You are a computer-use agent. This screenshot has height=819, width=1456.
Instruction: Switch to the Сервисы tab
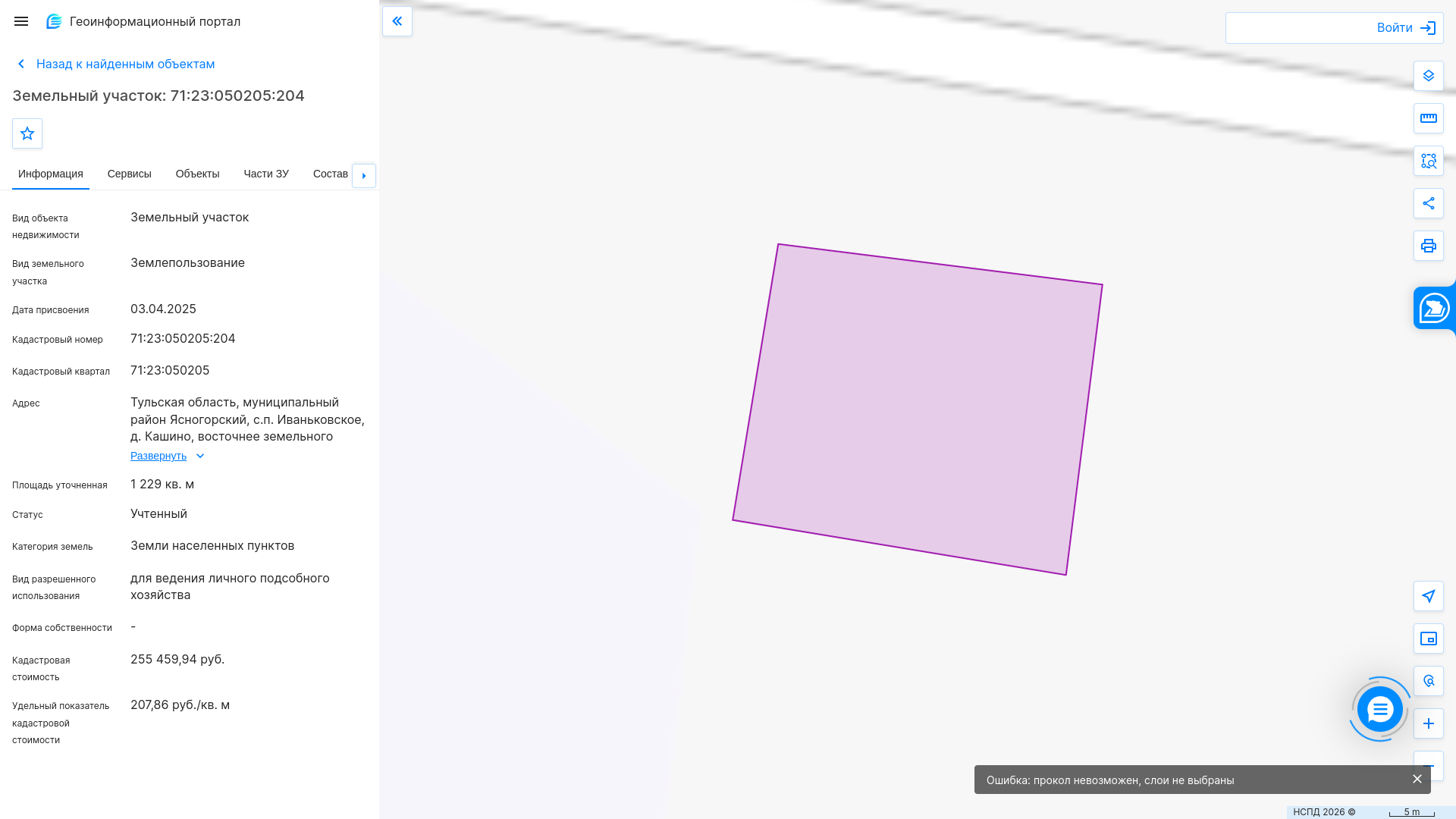[130, 174]
